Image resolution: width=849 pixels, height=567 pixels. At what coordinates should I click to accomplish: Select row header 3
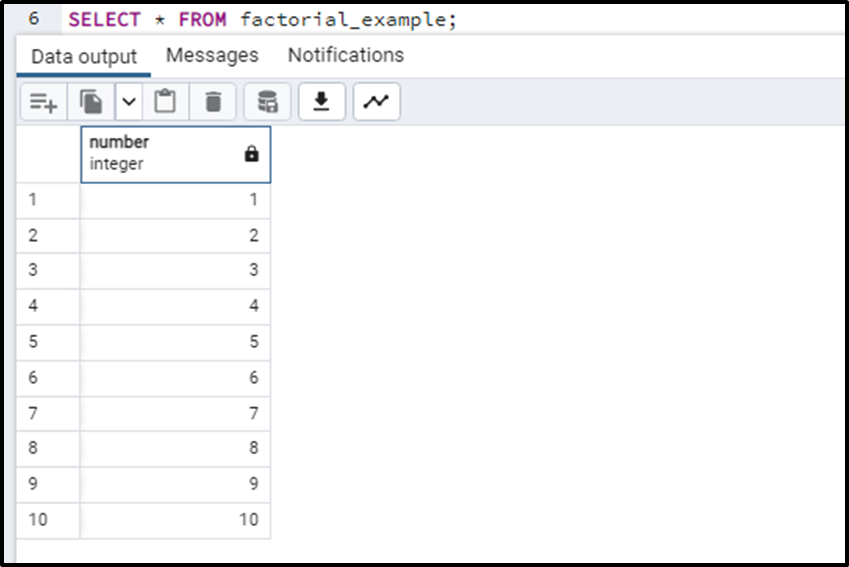pyautogui.click(x=48, y=271)
